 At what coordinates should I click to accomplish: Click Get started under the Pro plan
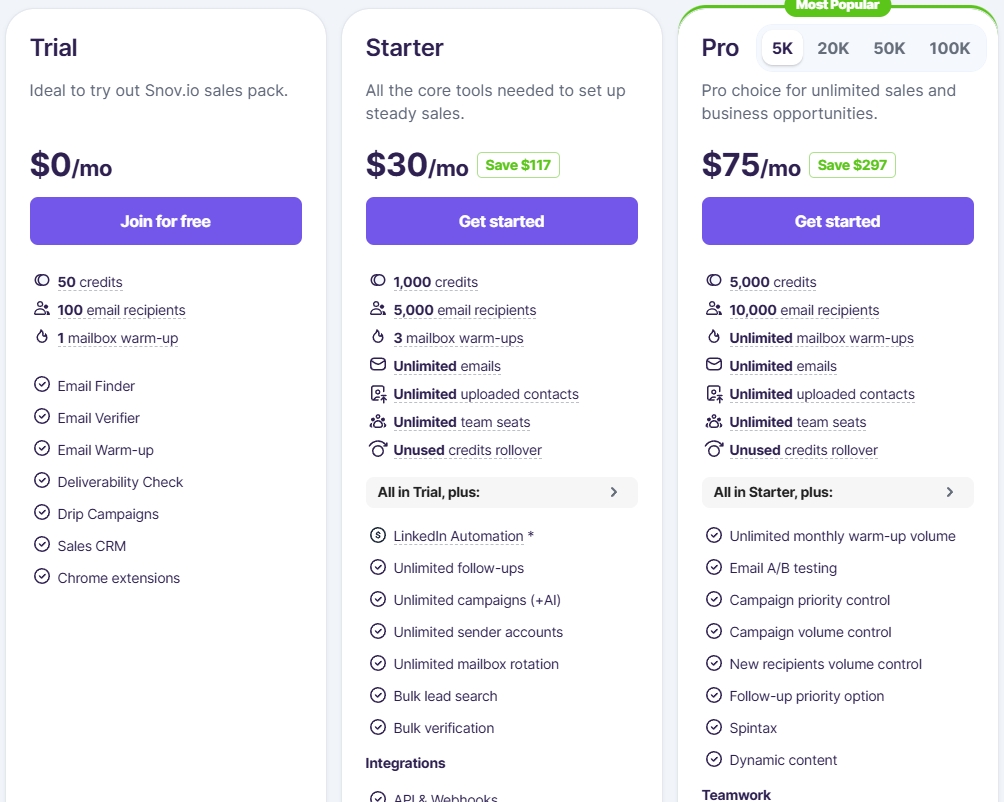point(838,221)
